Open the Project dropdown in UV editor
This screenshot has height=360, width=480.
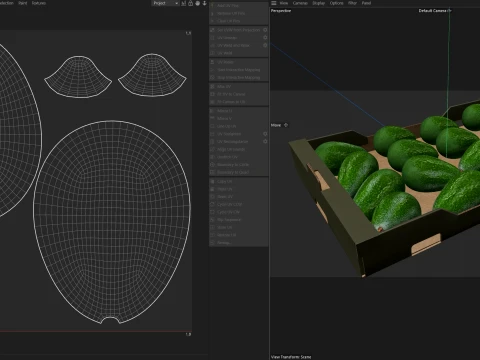(x=165, y=3)
